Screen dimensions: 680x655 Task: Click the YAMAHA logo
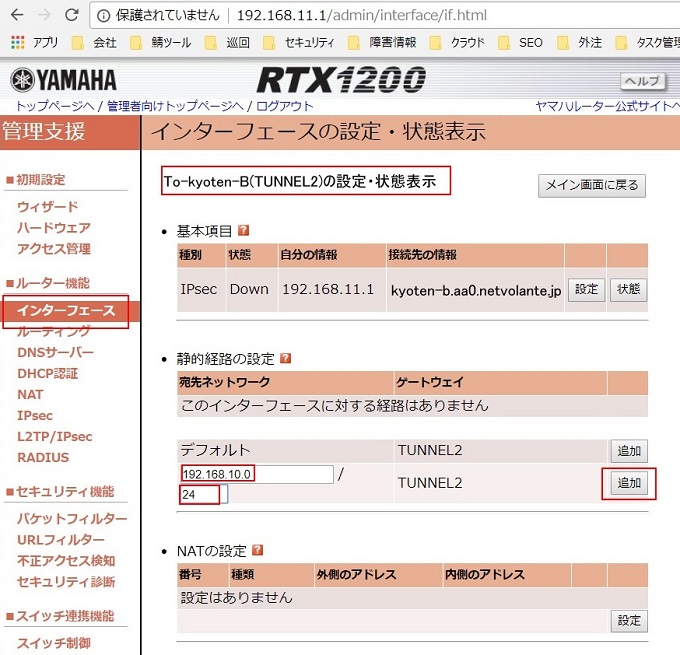[63, 80]
